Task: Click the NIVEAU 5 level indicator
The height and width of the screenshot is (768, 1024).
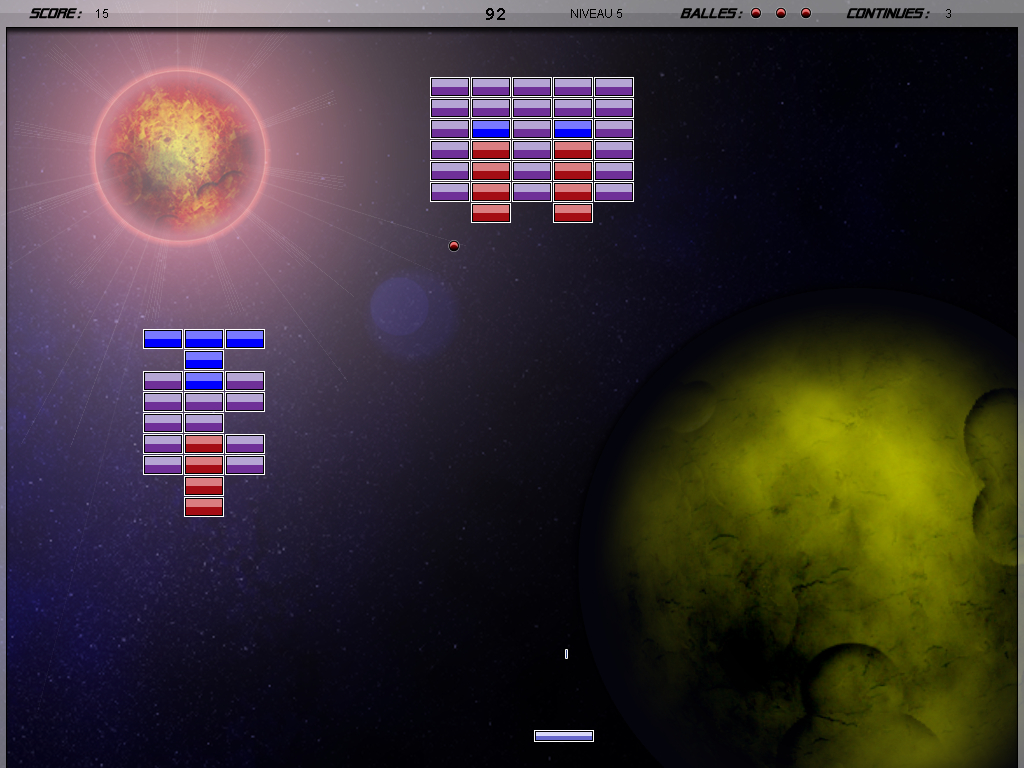Action: (x=596, y=14)
